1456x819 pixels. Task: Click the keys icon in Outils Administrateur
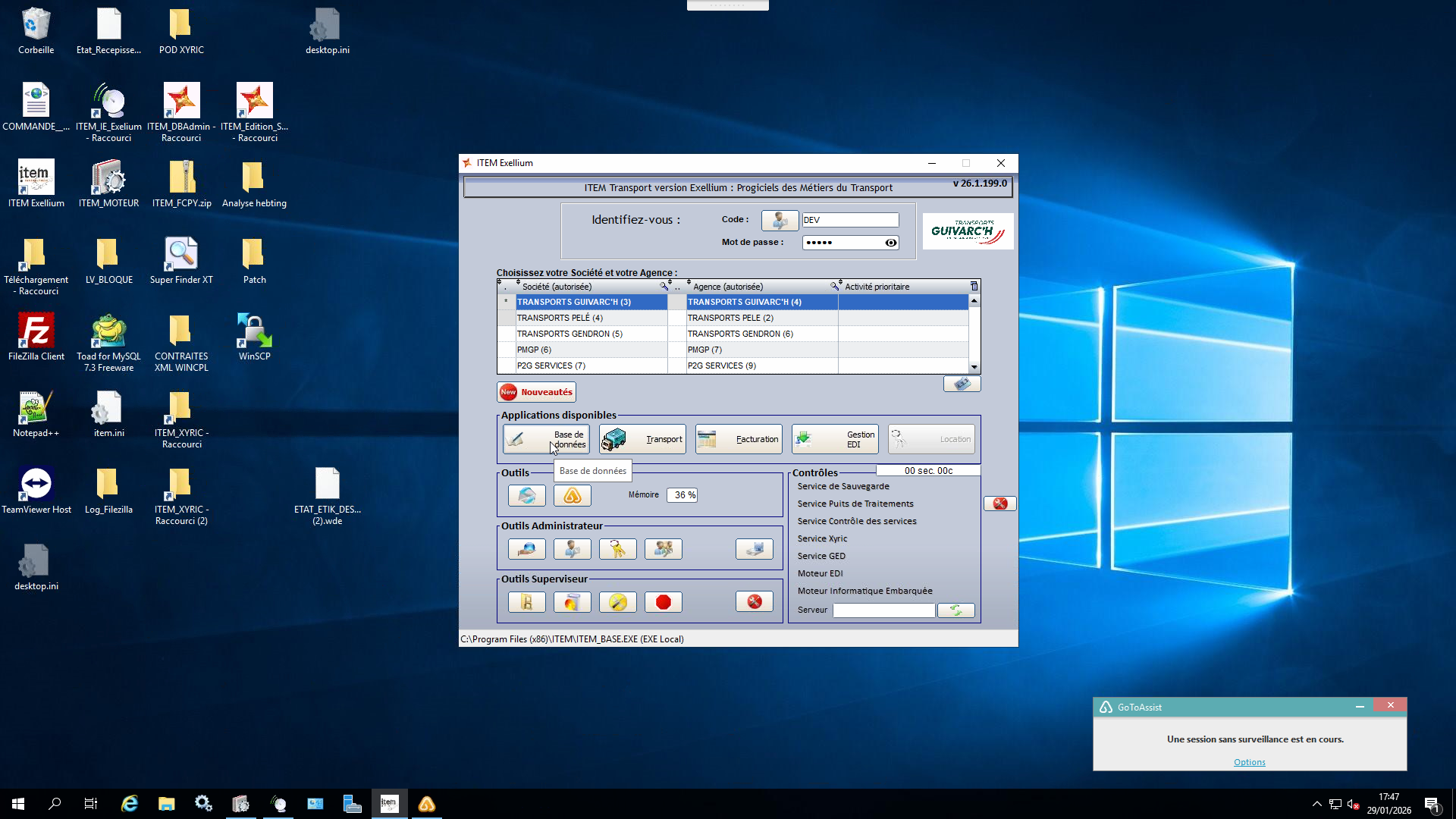[x=618, y=549]
